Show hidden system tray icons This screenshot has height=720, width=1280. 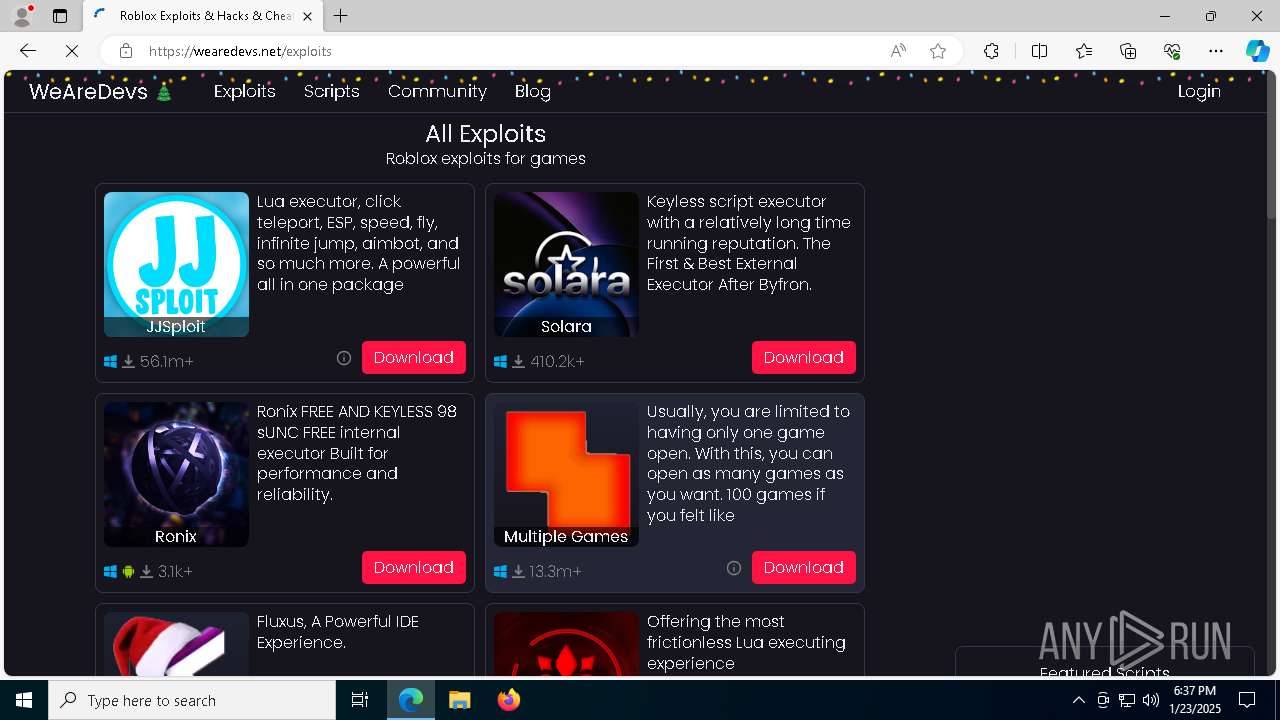point(1078,700)
